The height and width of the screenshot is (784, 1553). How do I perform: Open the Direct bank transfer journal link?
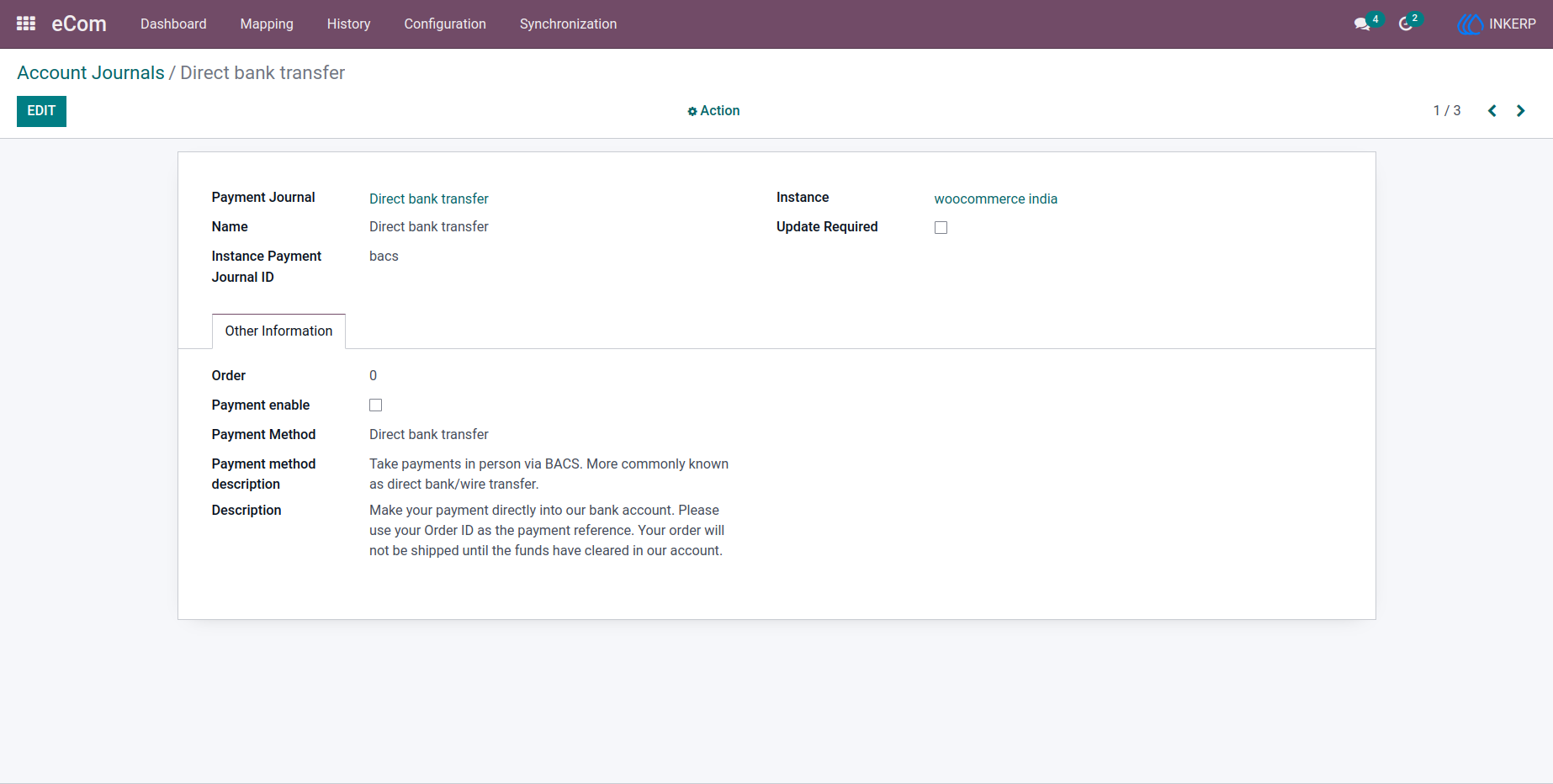428,199
